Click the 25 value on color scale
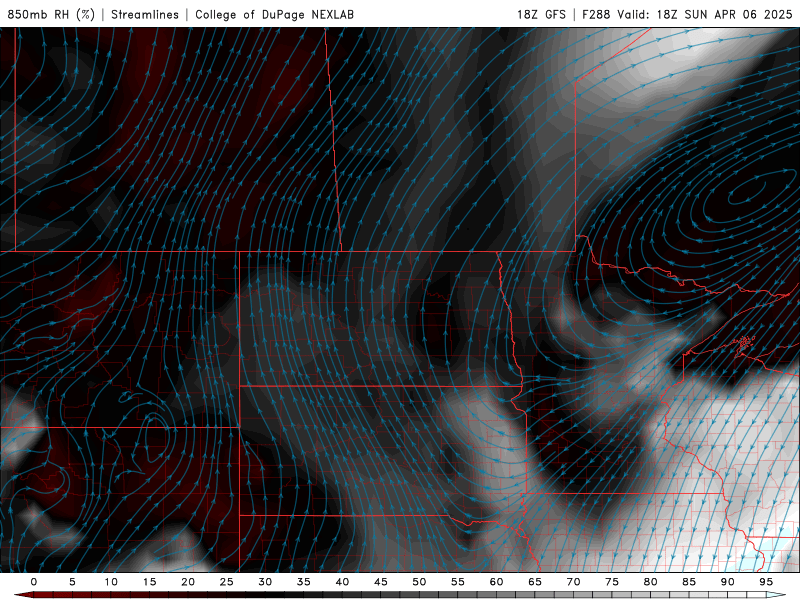Screen dimensions: 800x600 [x=227, y=582]
